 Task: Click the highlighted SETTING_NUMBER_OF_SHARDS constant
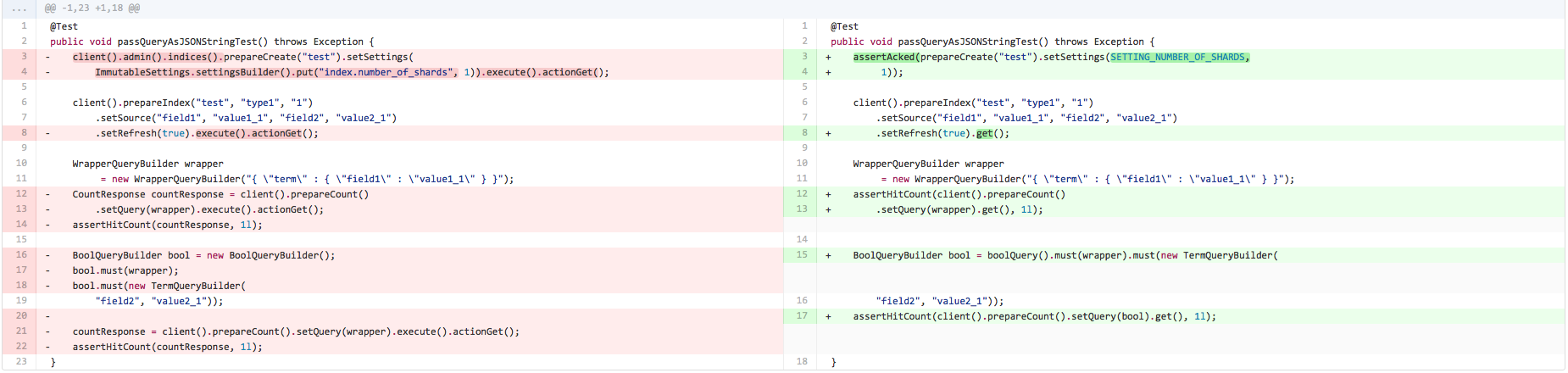click(x=1178, y=57)
